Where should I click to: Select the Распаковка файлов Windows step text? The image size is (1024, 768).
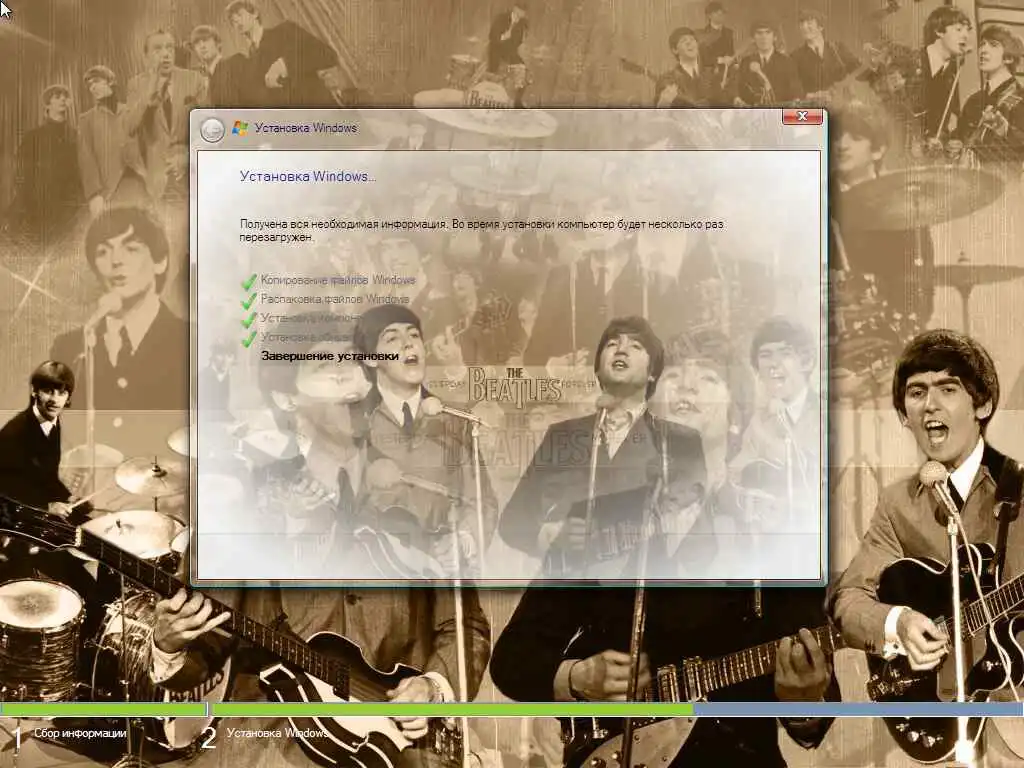334,299
